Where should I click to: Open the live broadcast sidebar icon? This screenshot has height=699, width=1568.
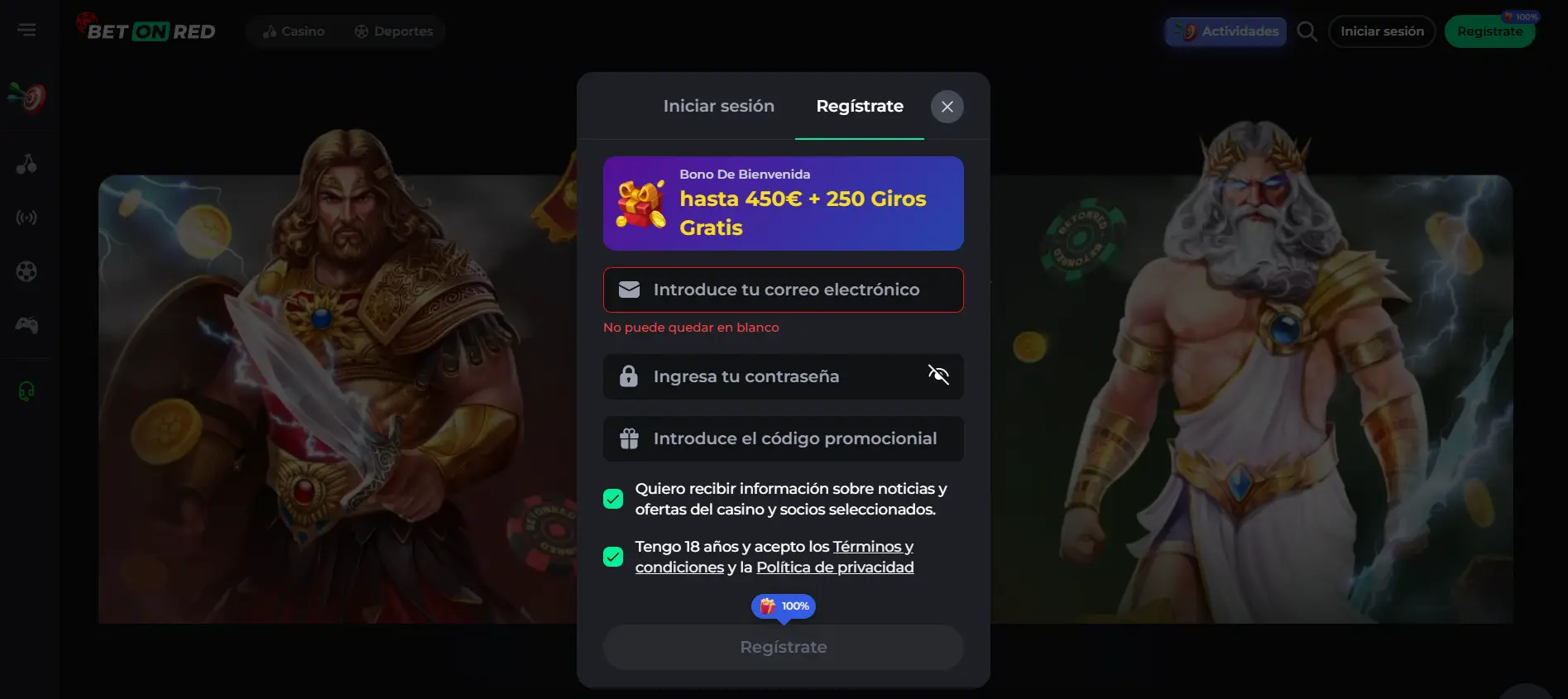26,218
